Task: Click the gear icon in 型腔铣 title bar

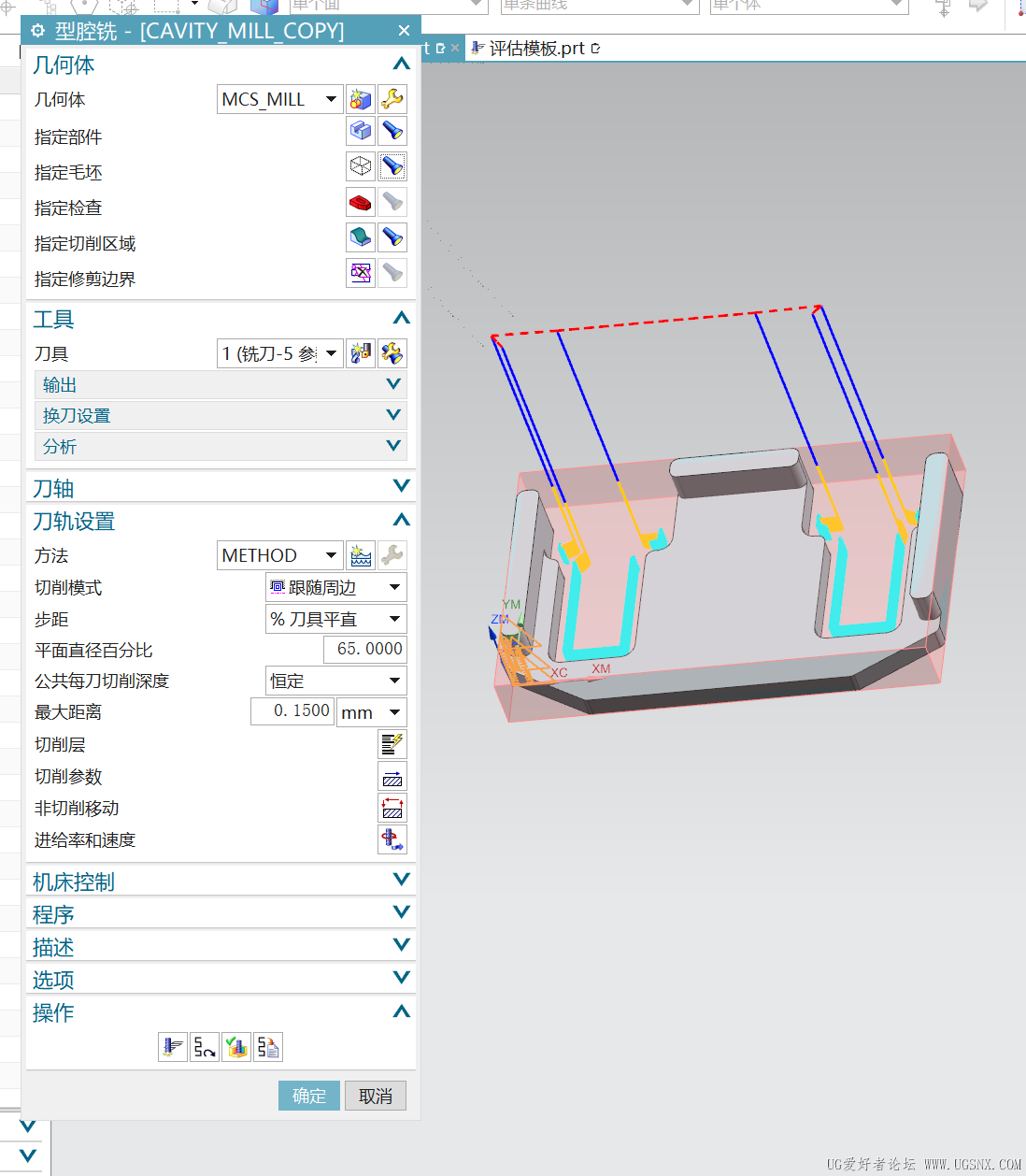Action: point(37,31)
